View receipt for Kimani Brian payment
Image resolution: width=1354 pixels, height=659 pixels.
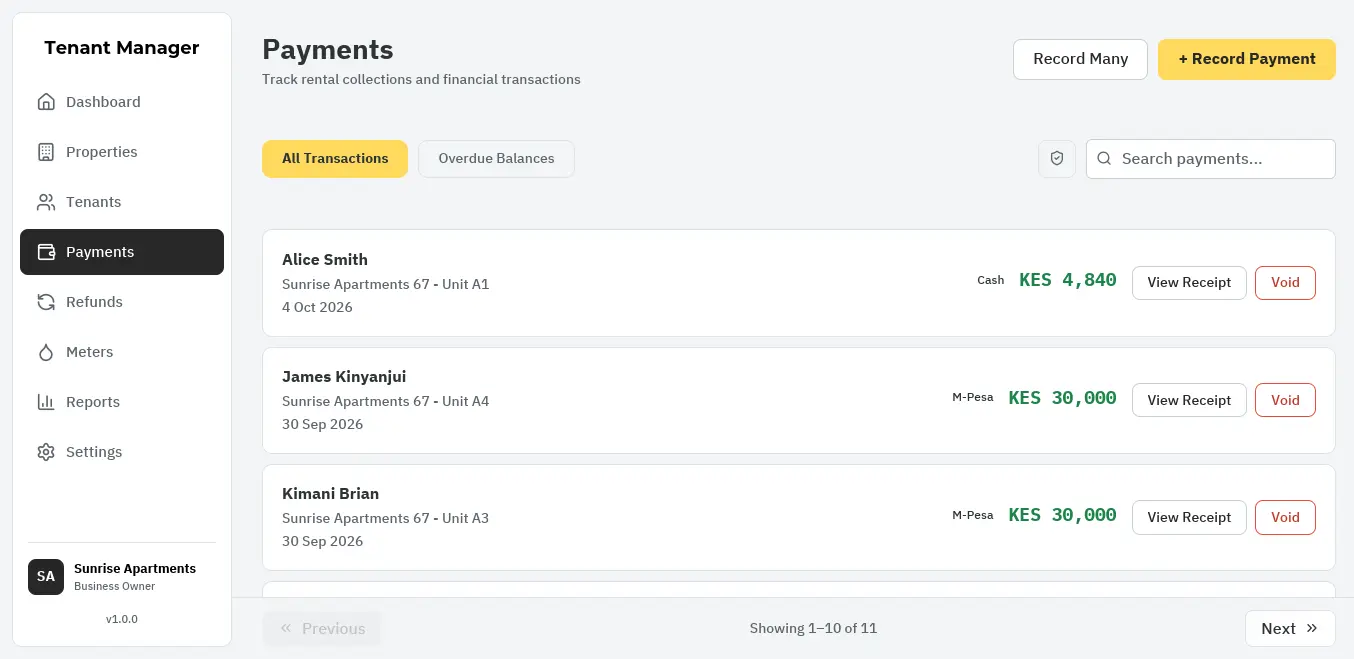[x=1189, y=517]
